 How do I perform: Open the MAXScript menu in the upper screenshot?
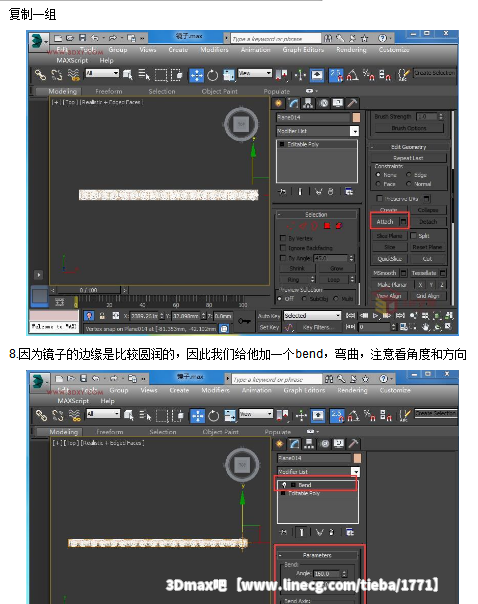[x=72, y=60]
